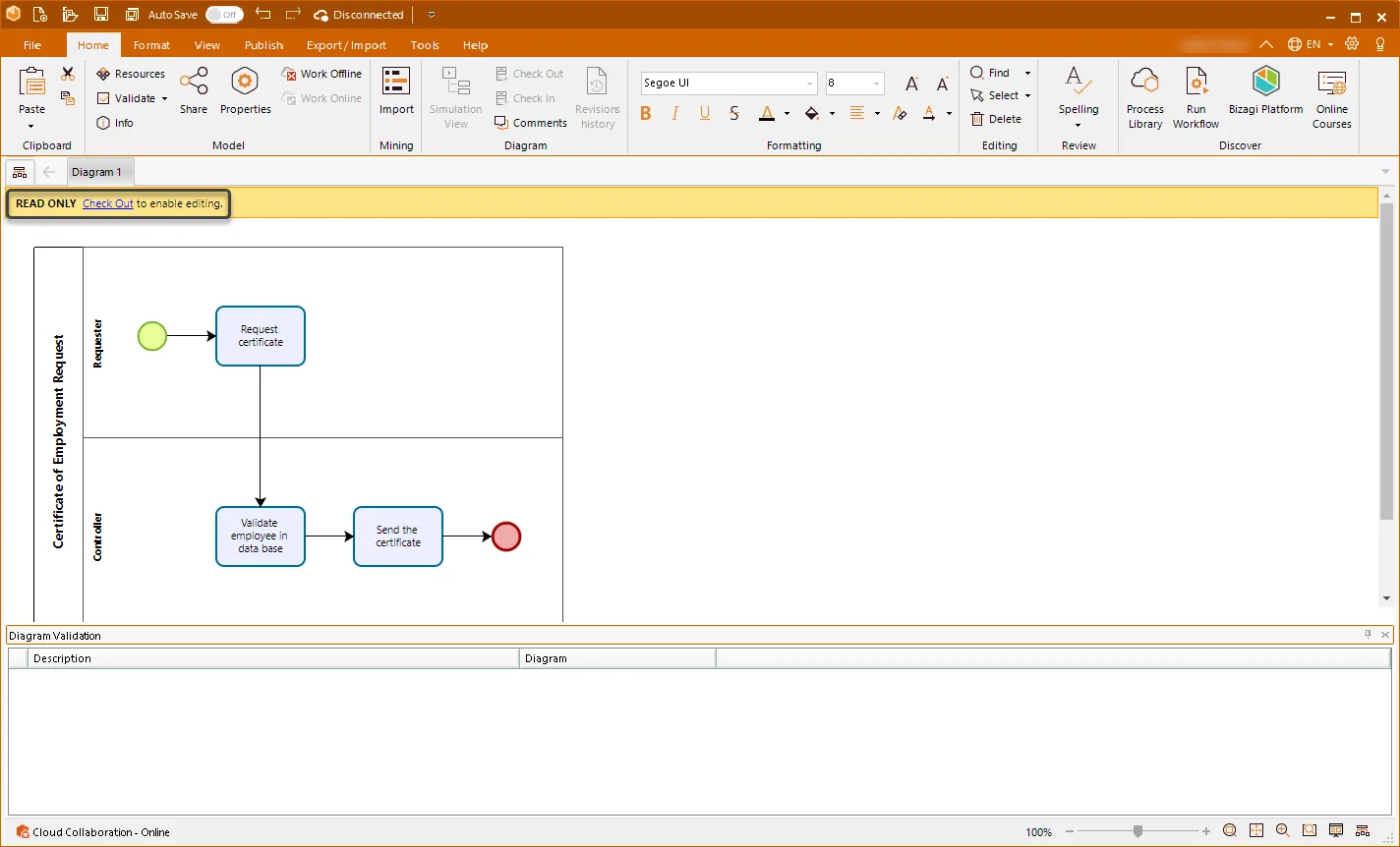Apply italic formatting
The width and height of the screenshot is (1400, 847).
coord(675,114)
